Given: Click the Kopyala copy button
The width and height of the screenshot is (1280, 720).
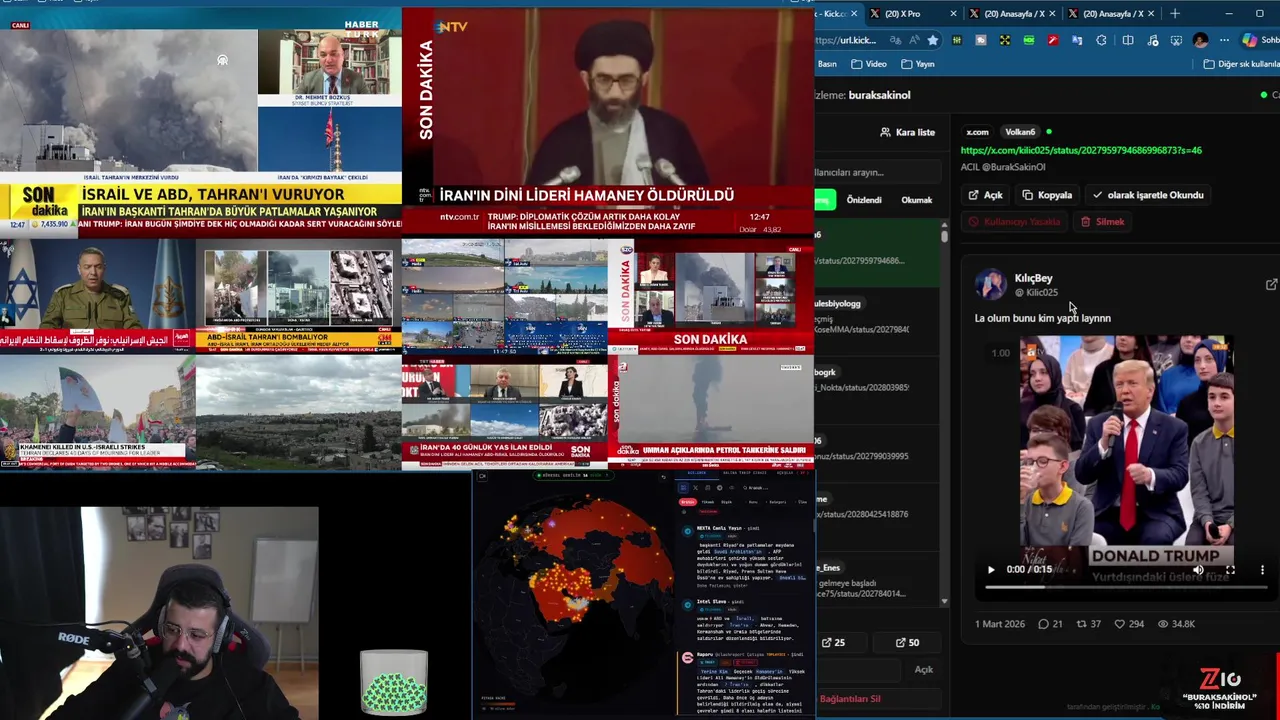Looking at the screenshot, I should (1047, 195).
